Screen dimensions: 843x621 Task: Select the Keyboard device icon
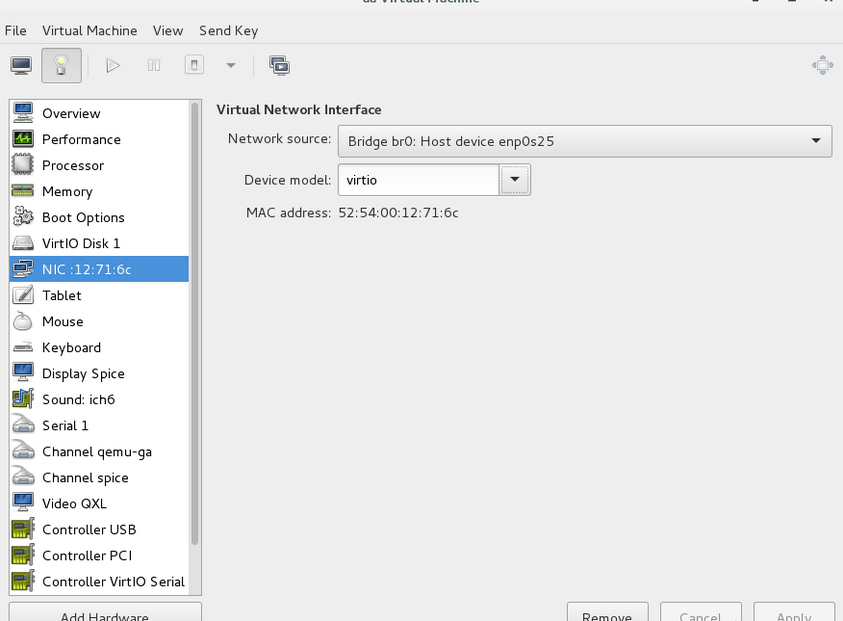tap(23, 347)
